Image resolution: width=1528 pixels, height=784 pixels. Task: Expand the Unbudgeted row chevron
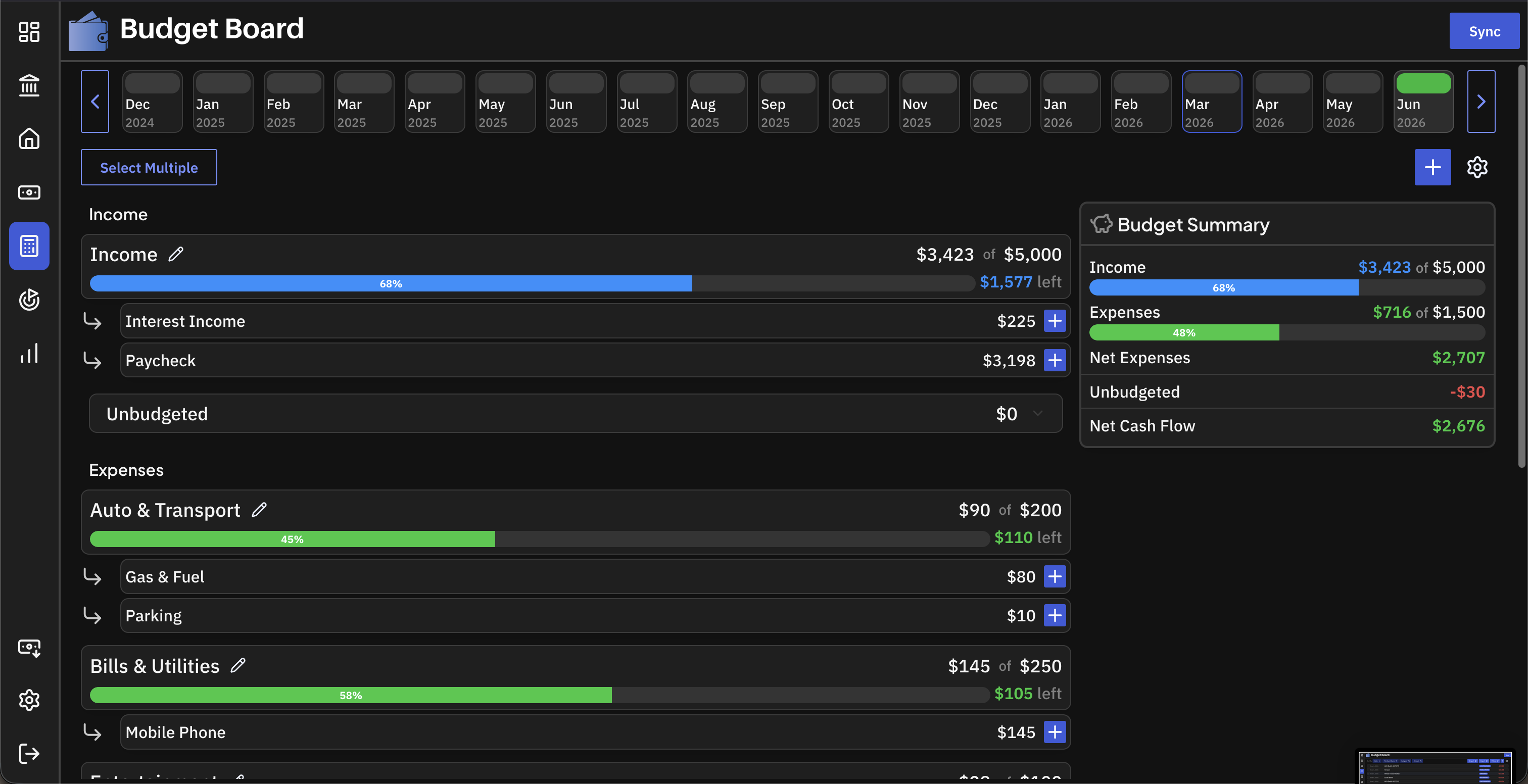click(1037, 413)
